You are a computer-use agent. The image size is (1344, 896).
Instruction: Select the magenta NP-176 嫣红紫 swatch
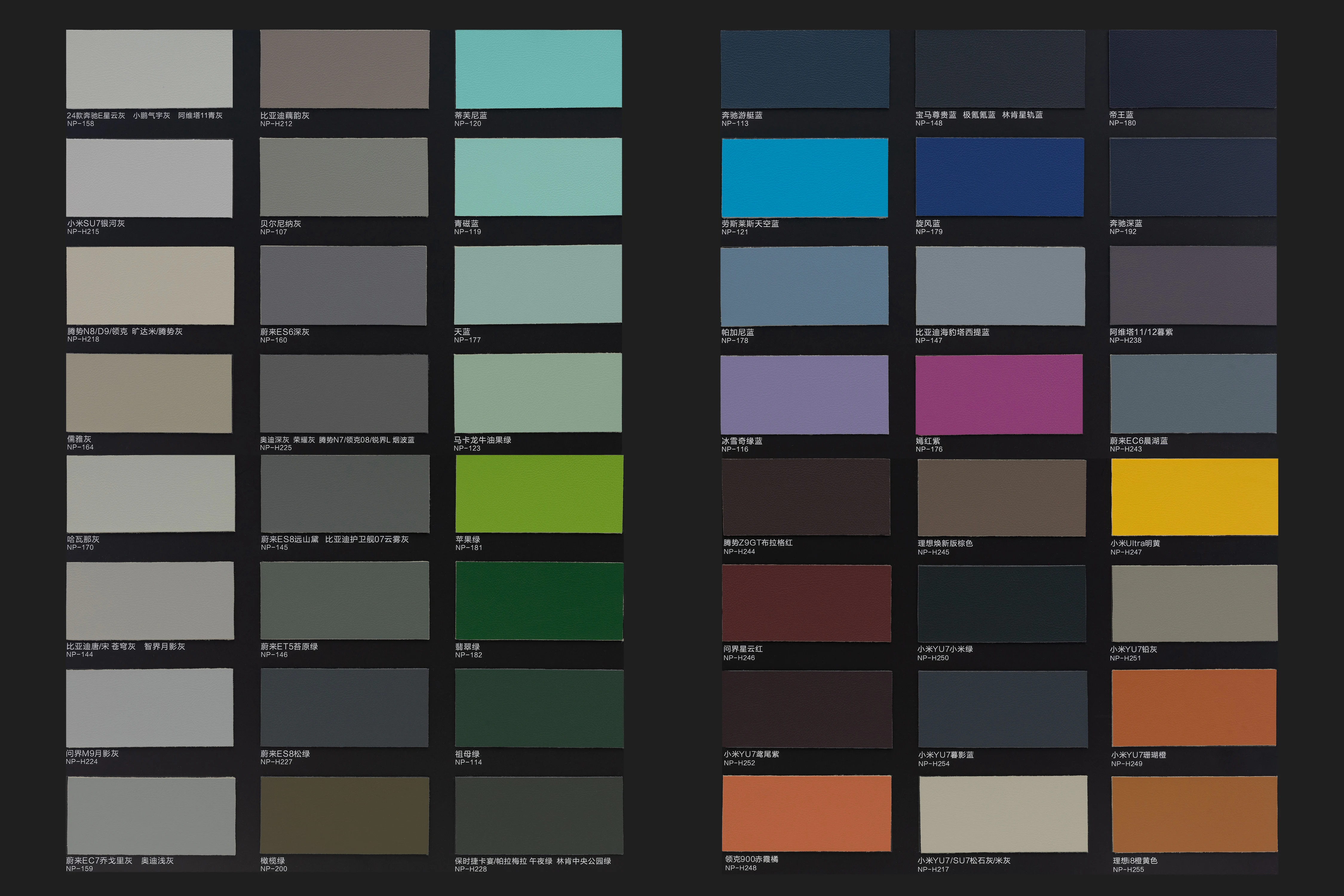[999, 394]
